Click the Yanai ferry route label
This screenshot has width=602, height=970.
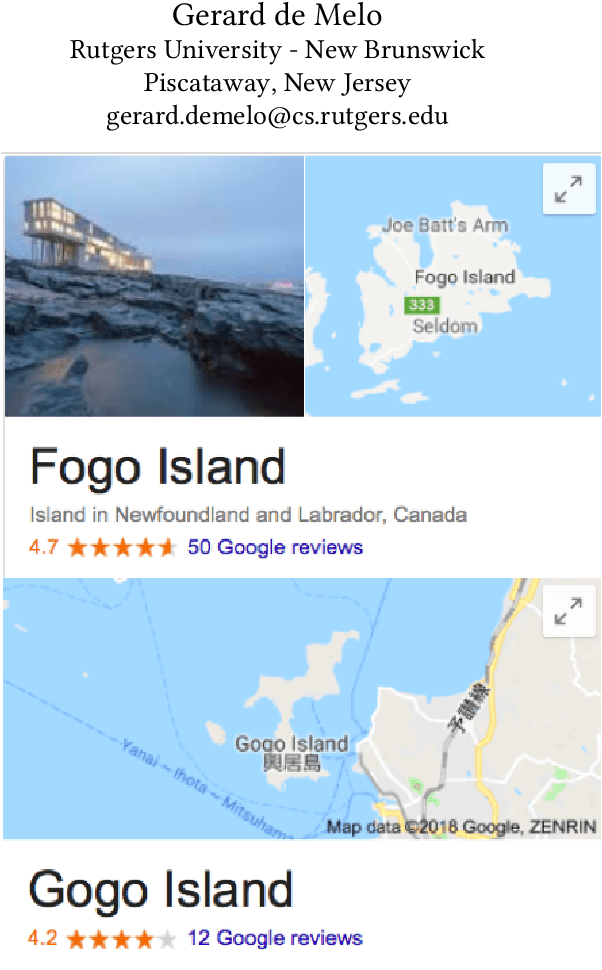coord(208,789)
